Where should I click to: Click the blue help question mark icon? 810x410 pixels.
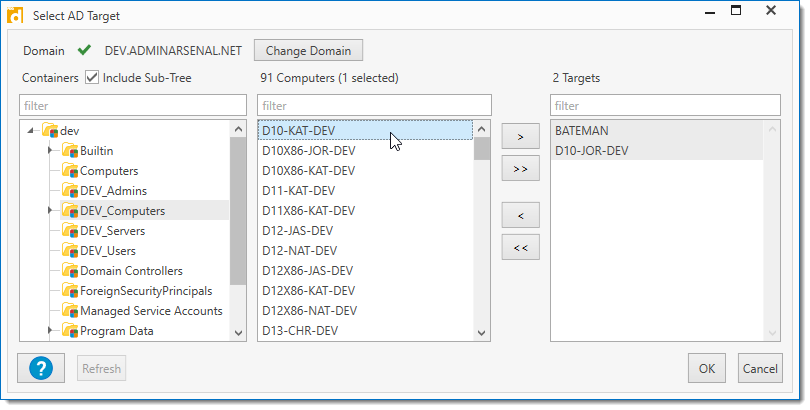click(41, 368)
